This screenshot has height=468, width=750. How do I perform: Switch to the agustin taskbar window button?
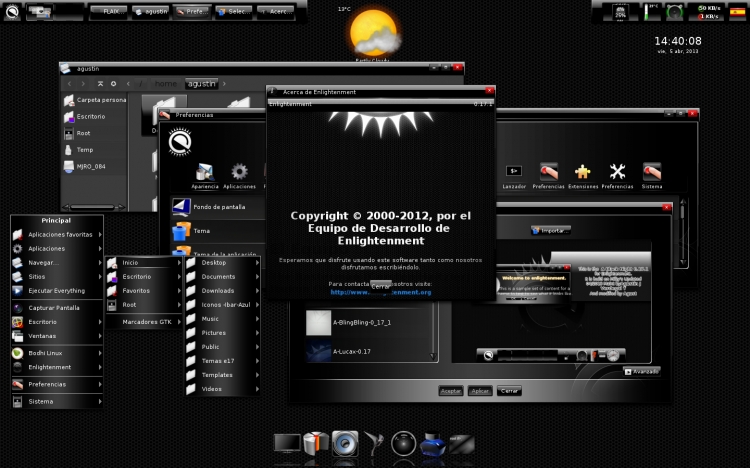click(151, 12)
